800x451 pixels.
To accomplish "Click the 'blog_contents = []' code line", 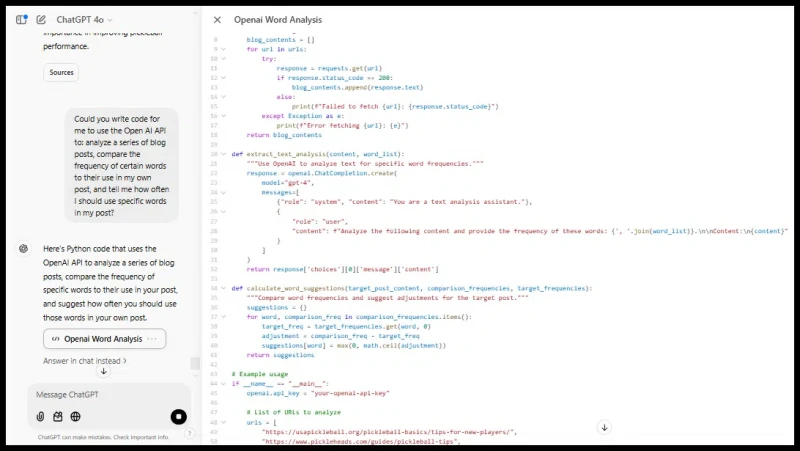I will tap(281, 40).
